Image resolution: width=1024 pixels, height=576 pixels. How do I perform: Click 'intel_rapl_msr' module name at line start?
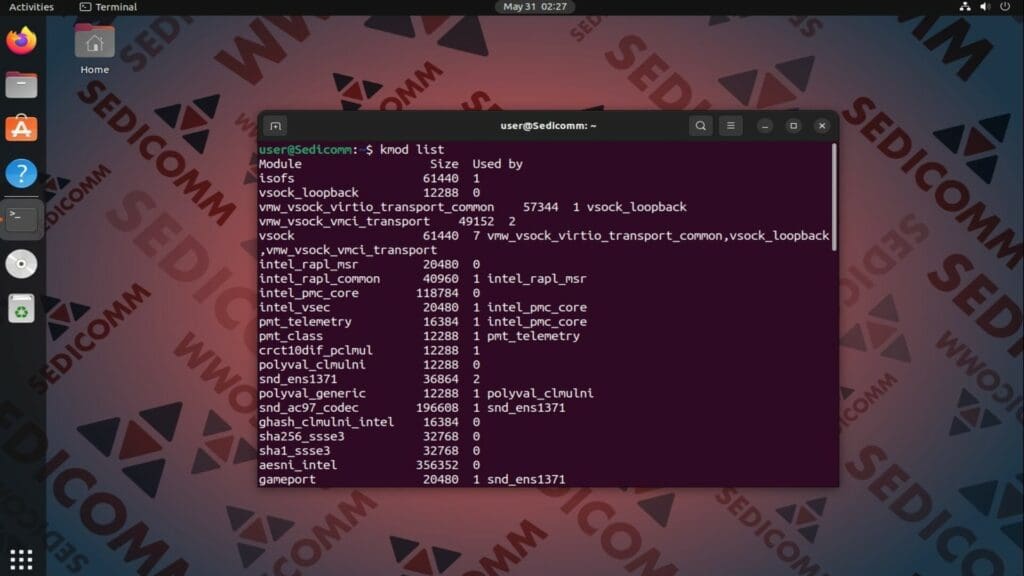pos(308,264)
